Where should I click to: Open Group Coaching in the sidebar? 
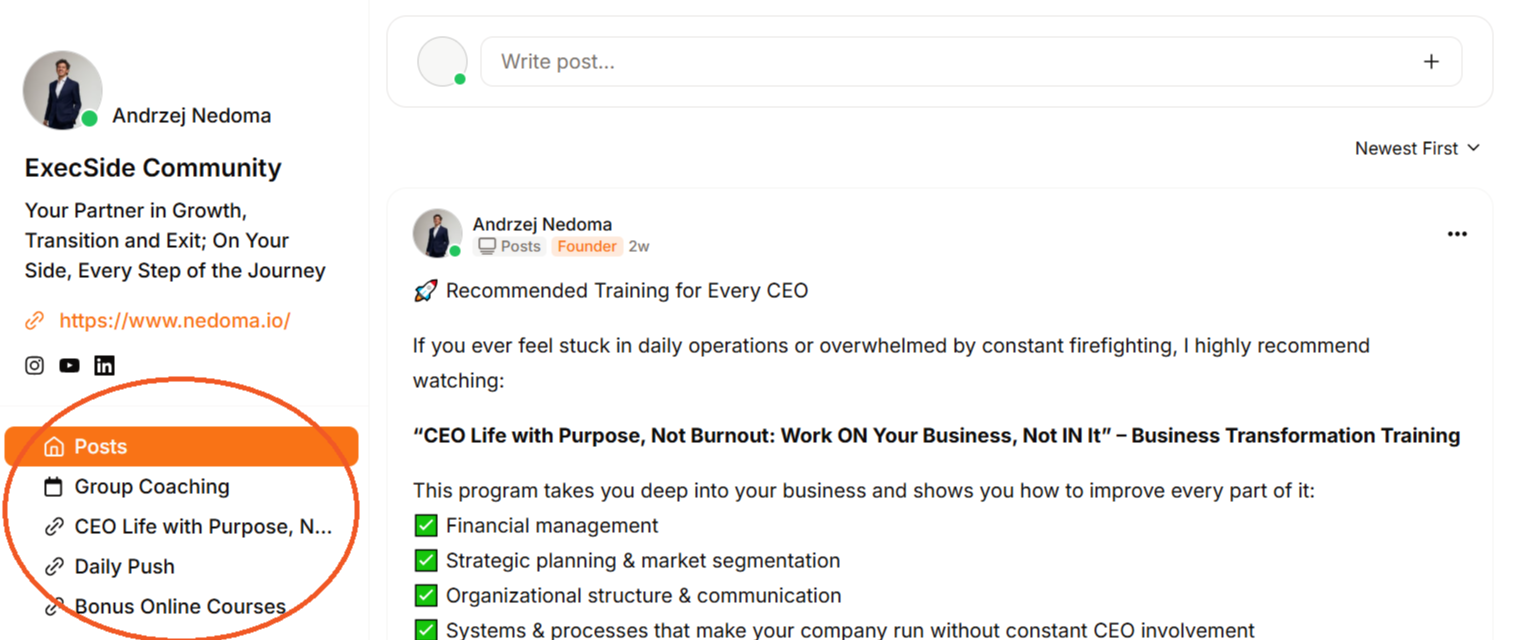[152, 487]
